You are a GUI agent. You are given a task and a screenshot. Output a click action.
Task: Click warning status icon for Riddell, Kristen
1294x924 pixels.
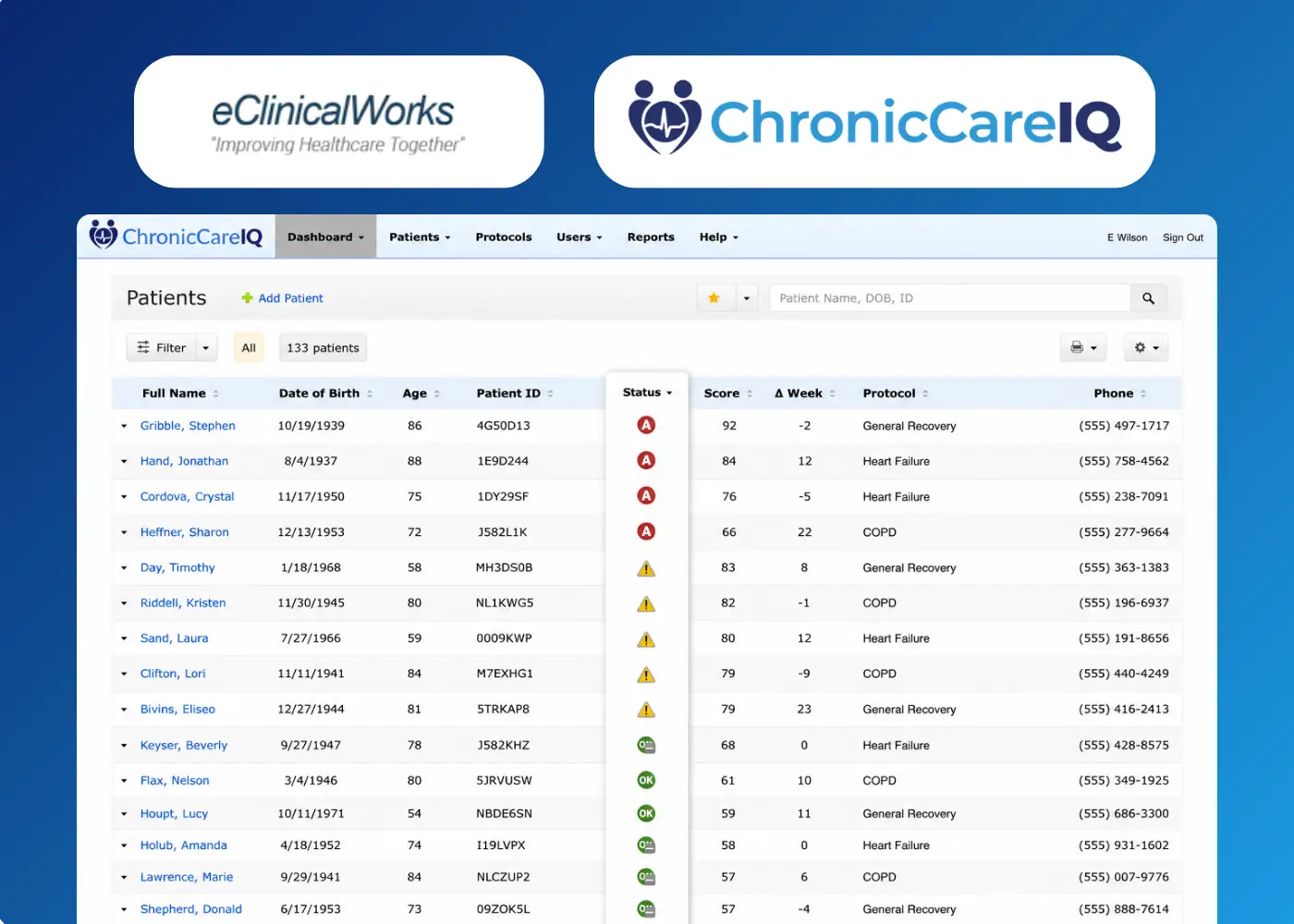646,603
